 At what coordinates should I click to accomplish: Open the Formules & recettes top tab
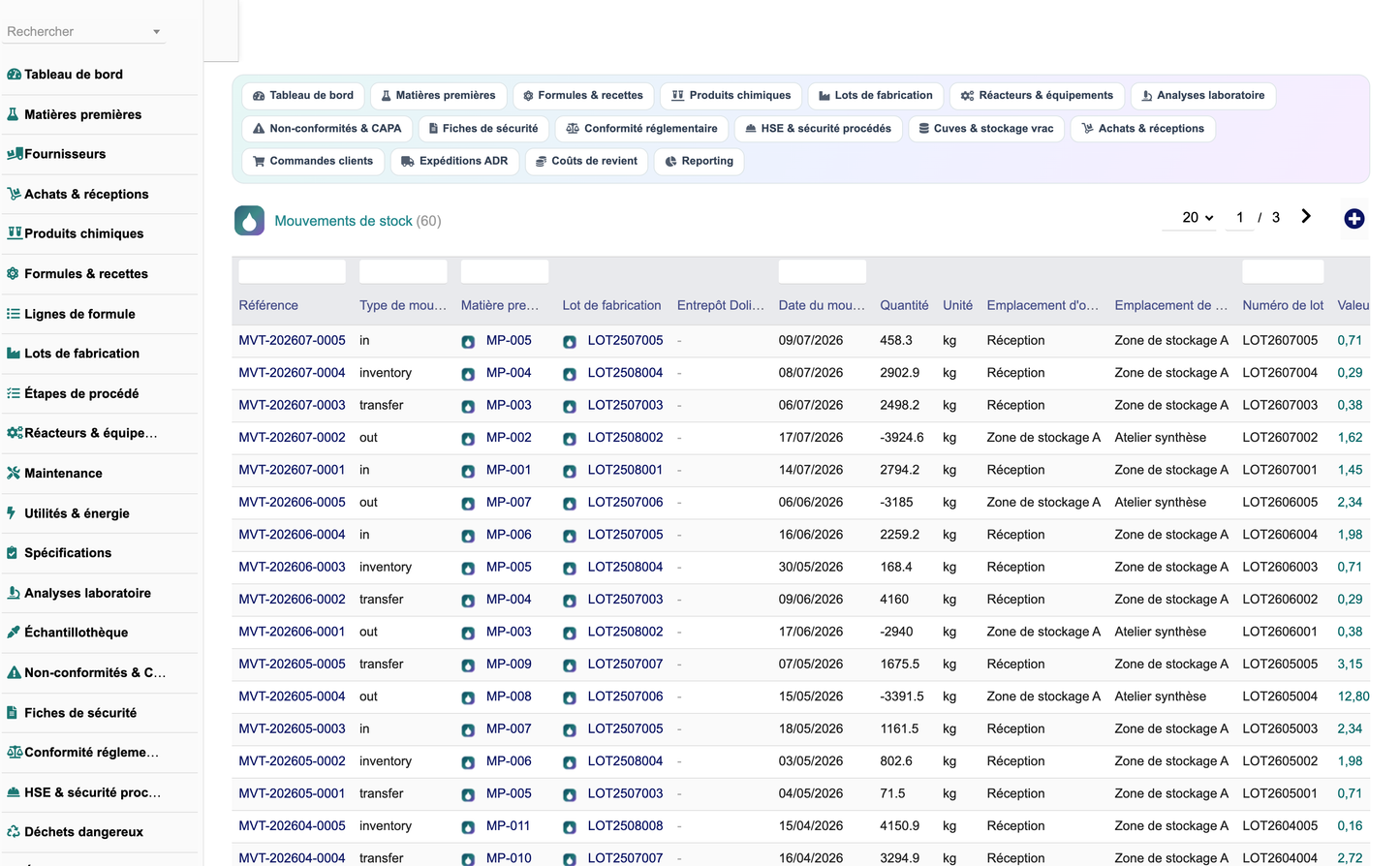click(583, 96)
